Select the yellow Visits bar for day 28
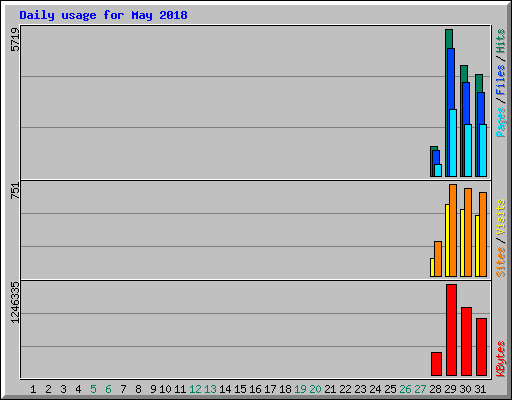 (x=432, y=267)
